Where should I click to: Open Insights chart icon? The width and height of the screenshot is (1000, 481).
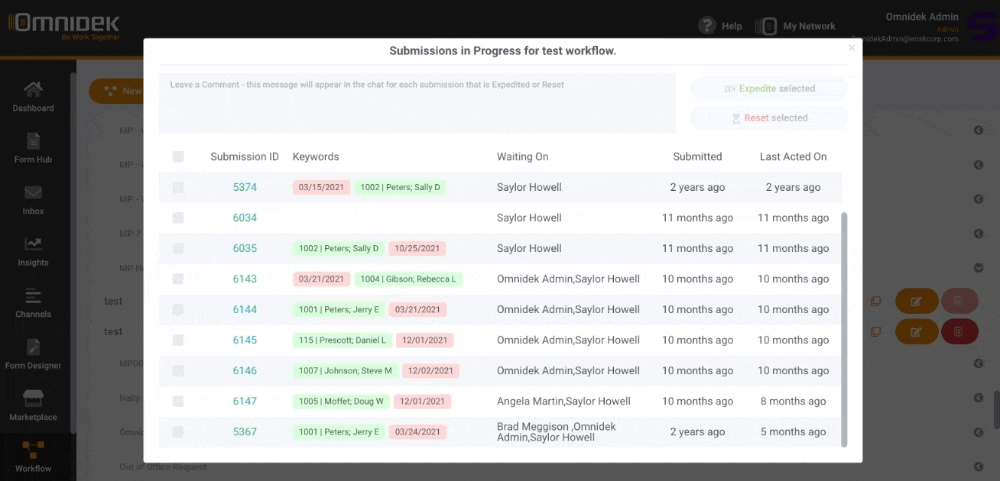(x=33, y=244)
